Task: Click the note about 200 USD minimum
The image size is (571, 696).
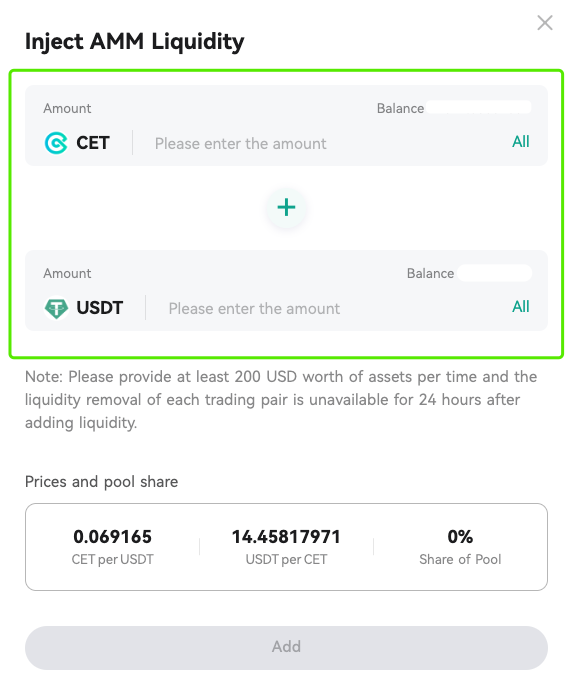Action: [281, 399]
